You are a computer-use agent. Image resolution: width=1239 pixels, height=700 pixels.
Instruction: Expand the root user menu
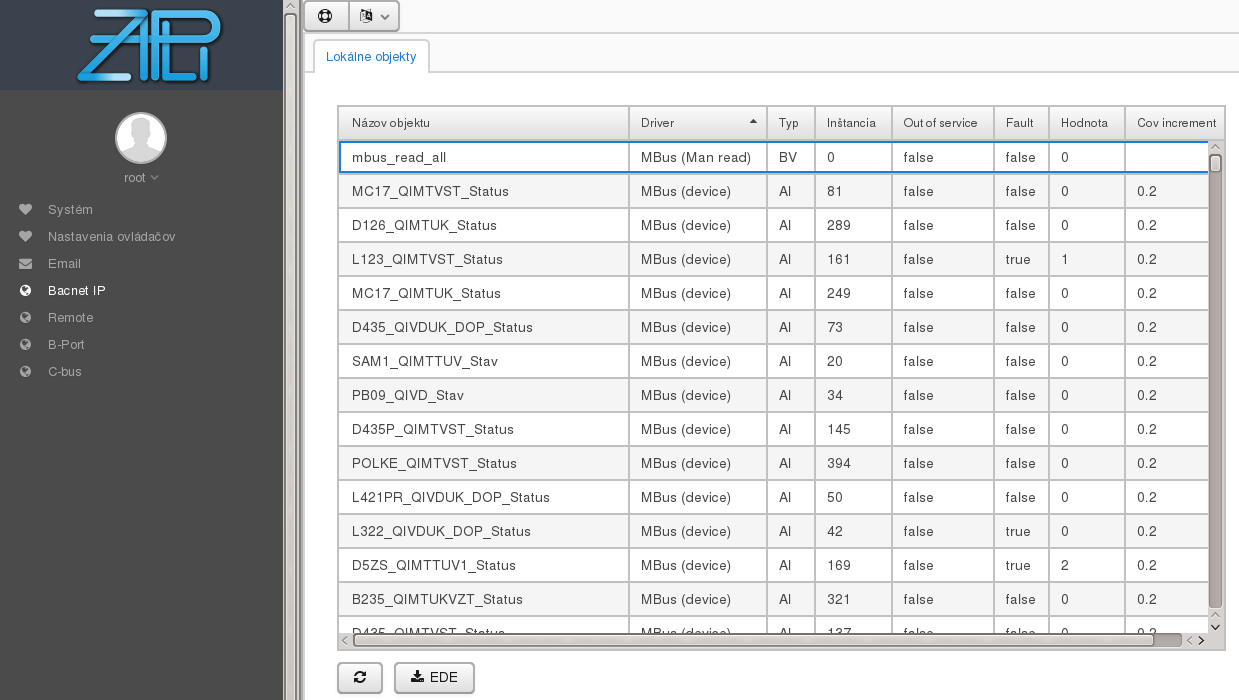pyautogui.click(x=141, y=178)
